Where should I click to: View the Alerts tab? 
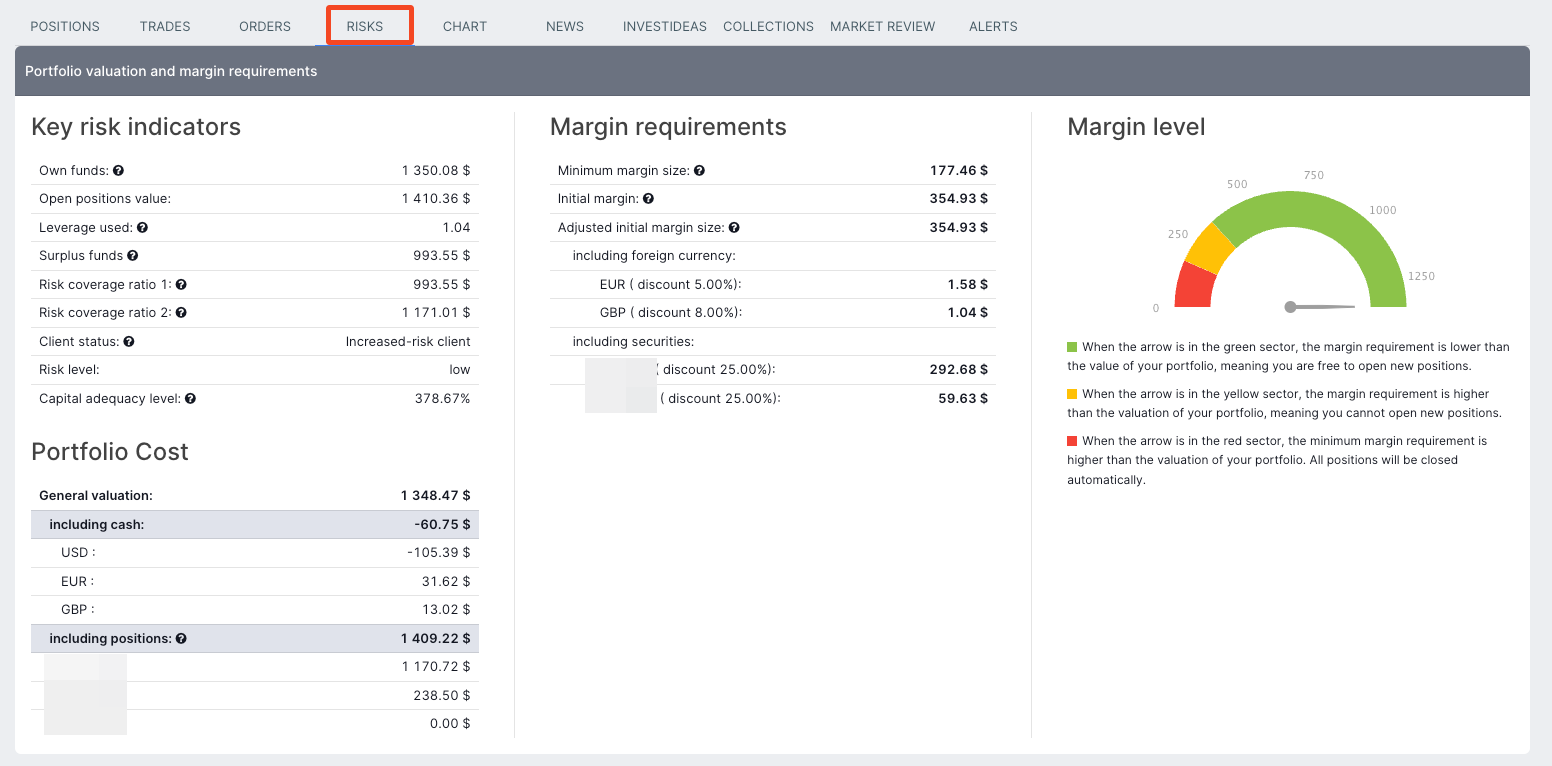point(993,26)
